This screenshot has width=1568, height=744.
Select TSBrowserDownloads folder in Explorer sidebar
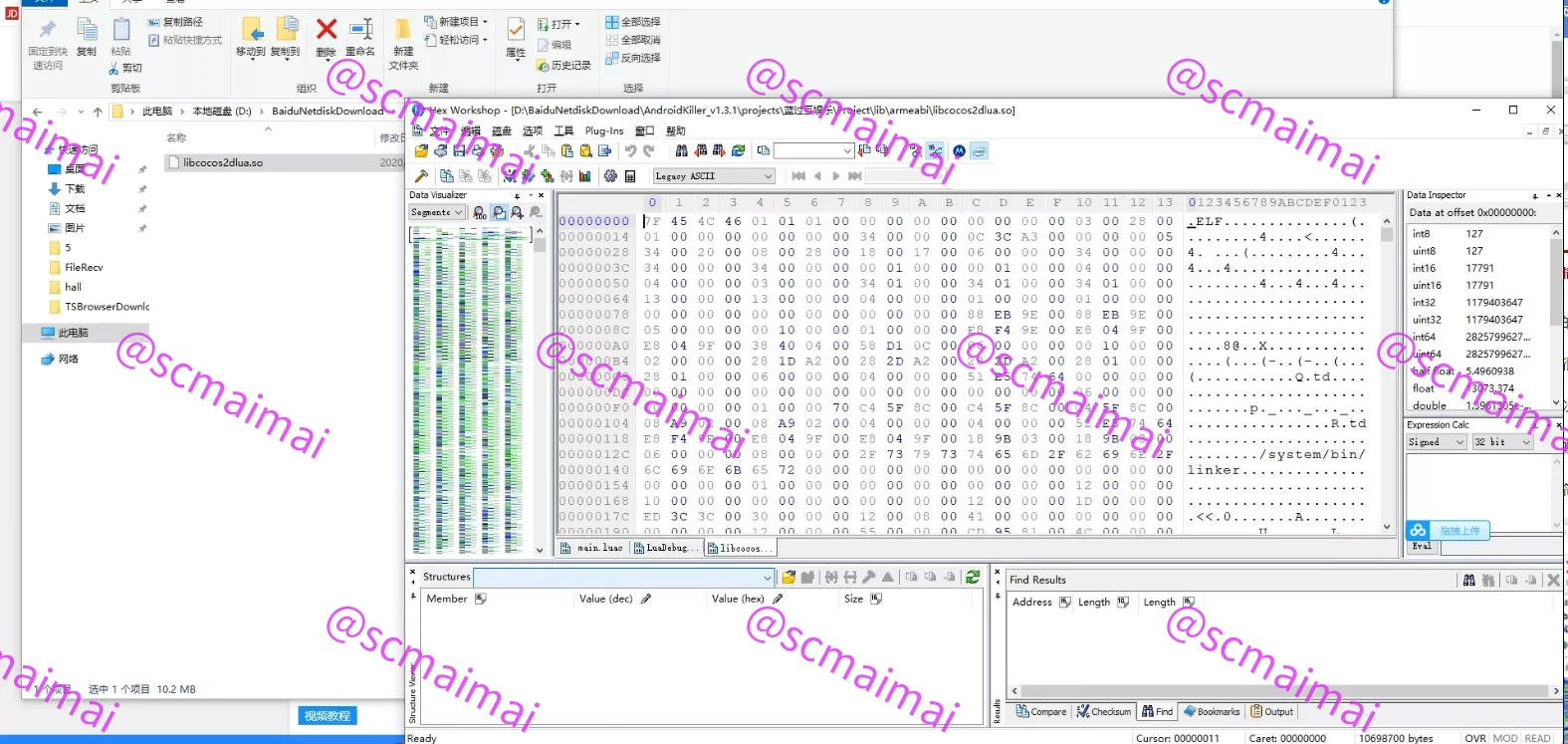[98, 307]
